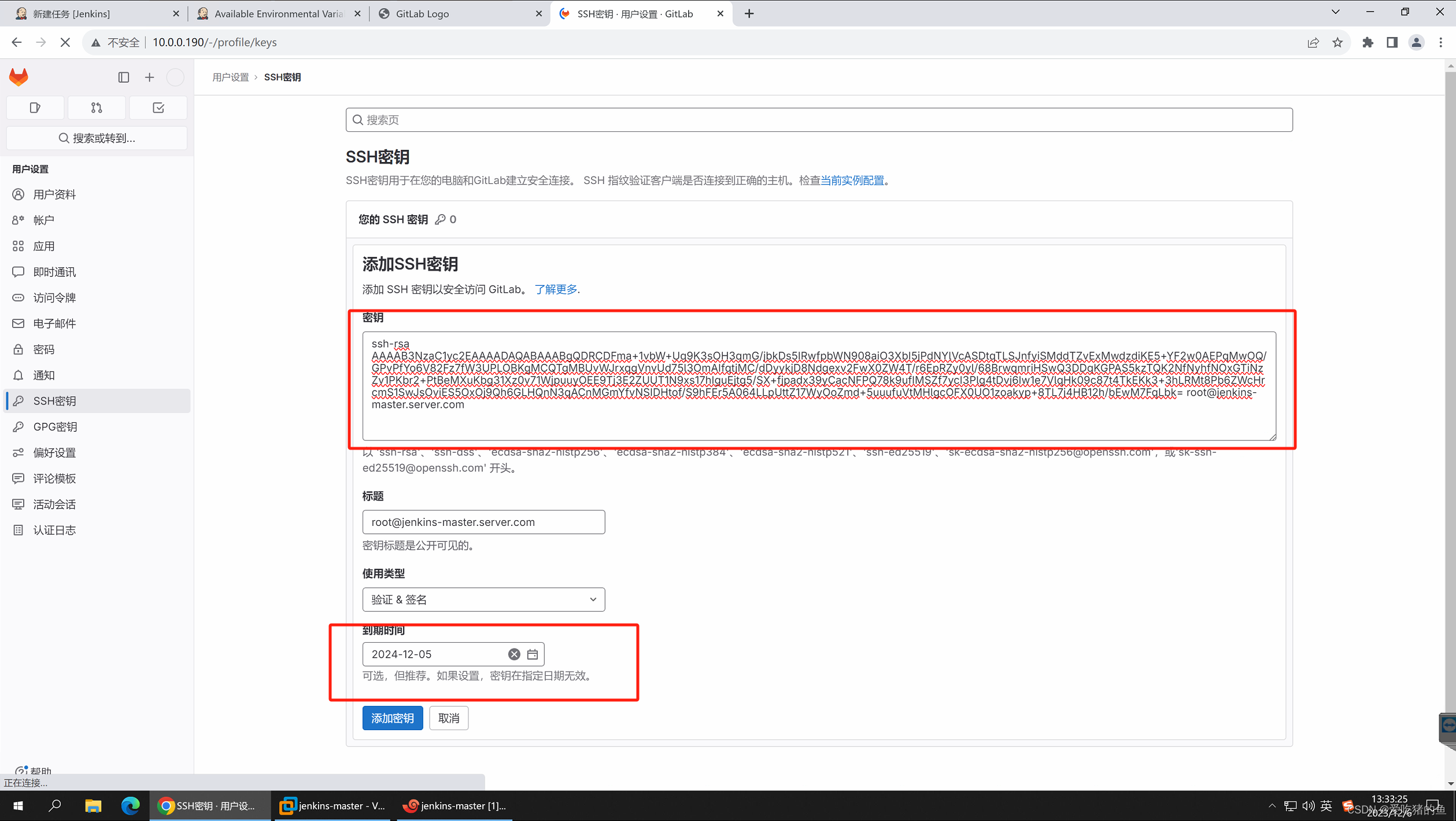Click the address bar URL
1456x821 pixels.
pos(215,42)
